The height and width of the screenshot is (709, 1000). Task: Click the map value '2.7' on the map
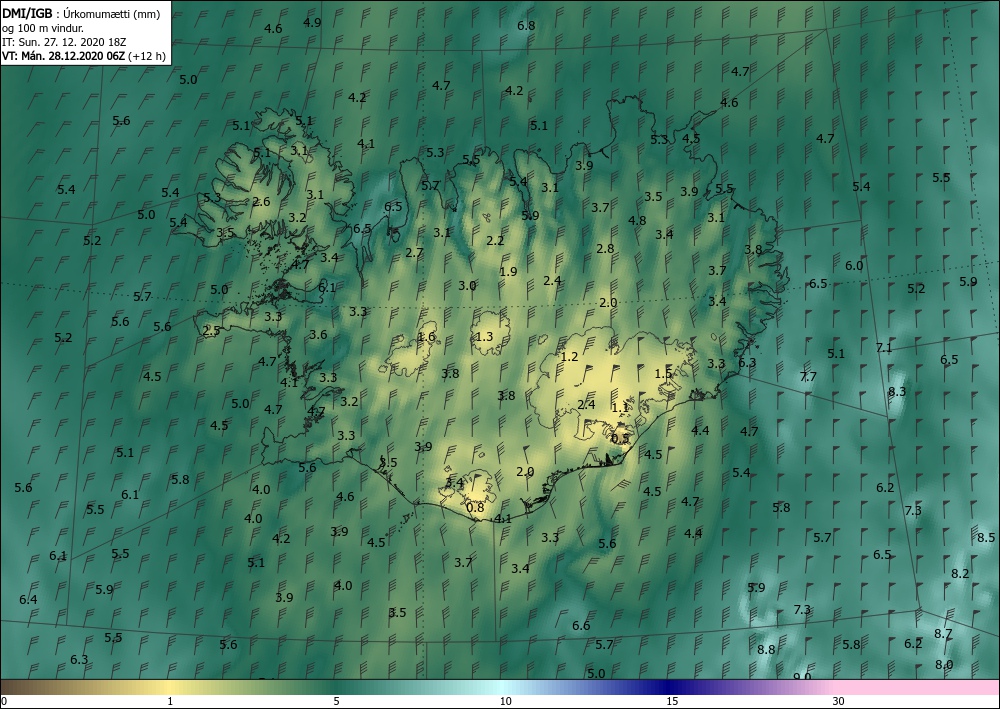[415, 252]
